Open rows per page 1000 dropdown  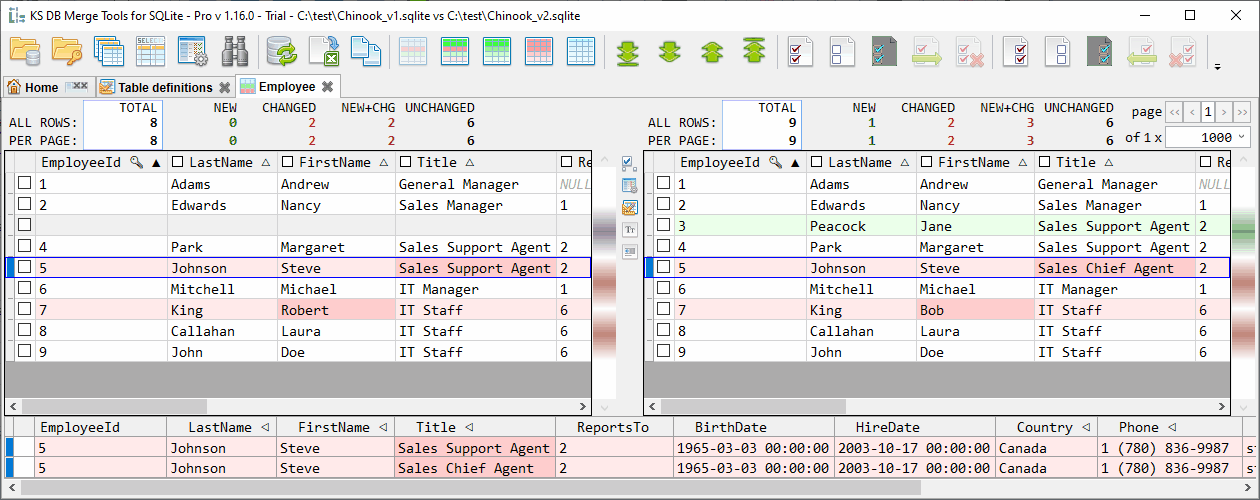1208,137
